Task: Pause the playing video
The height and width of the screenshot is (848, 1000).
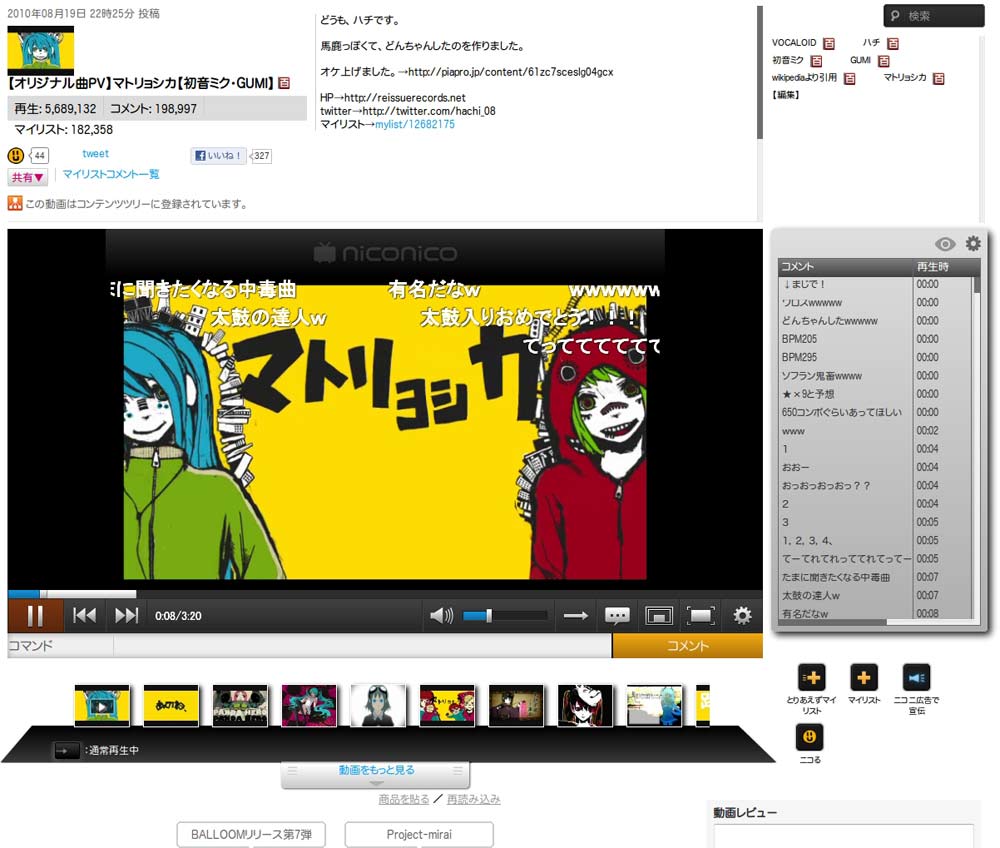Action: click(33, 616)
